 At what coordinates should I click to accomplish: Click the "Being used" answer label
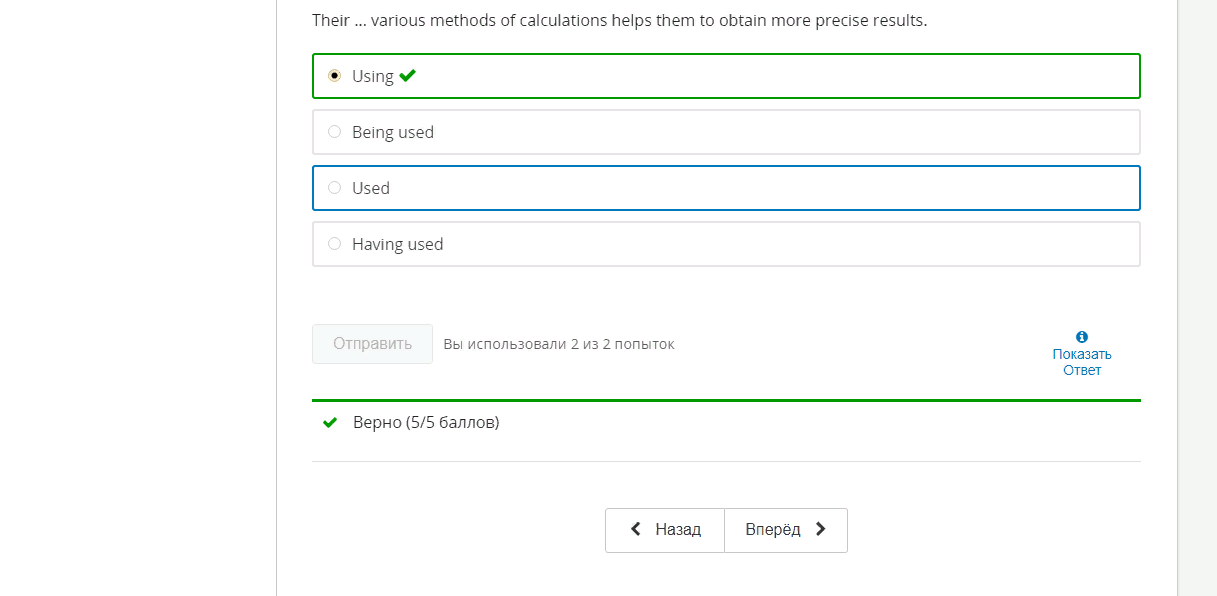[393, 132]
